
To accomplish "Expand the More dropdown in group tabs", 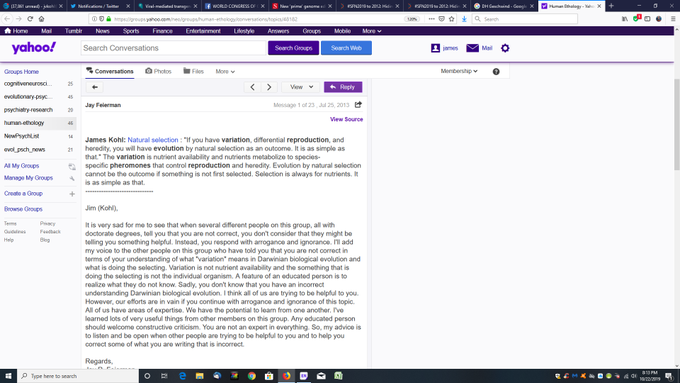I will pyautogui.click(x=225, y=72).
